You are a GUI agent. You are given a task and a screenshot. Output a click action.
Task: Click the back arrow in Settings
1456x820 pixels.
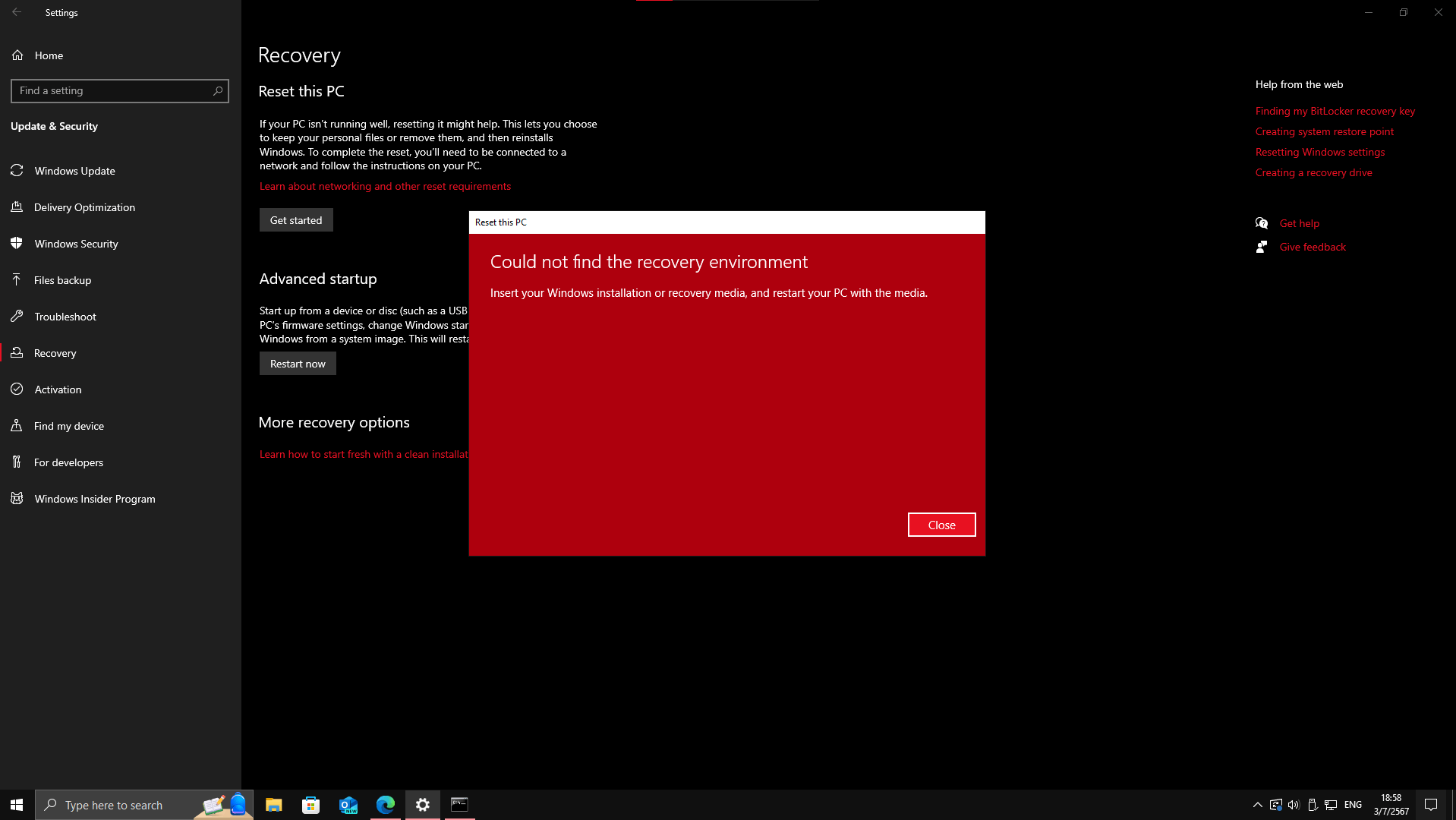[x=17, y=12]
